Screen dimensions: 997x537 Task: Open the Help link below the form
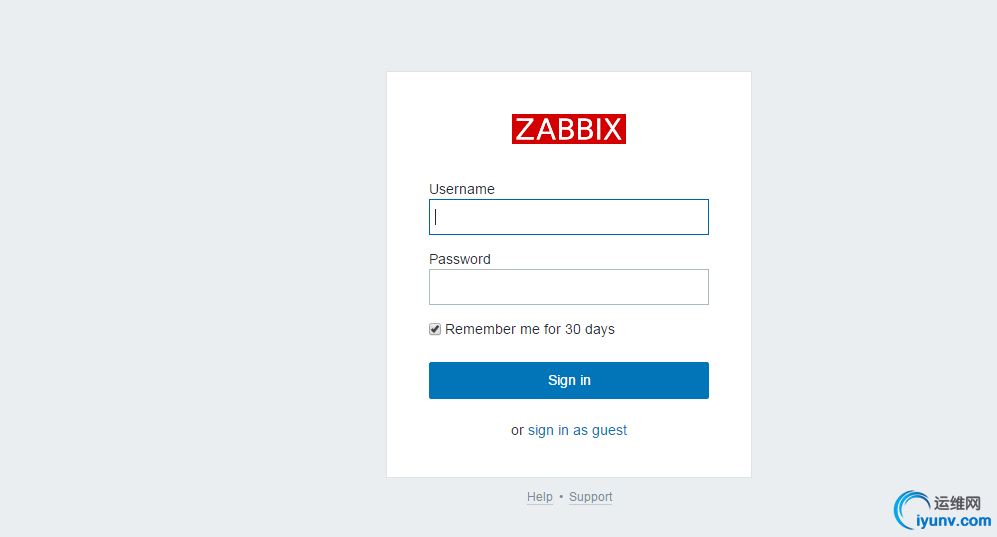tap(540, 497)
